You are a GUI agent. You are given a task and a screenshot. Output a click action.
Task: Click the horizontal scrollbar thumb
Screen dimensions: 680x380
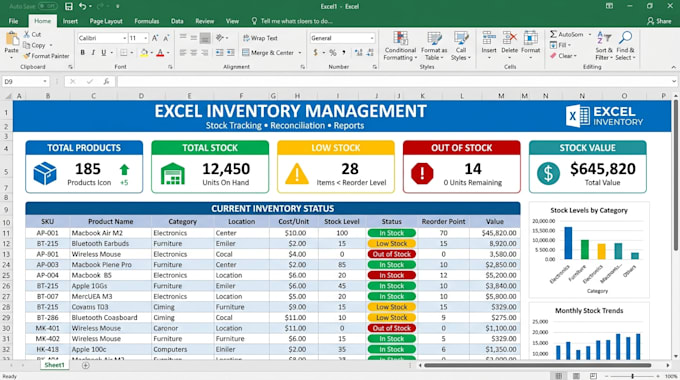[537, 365]
